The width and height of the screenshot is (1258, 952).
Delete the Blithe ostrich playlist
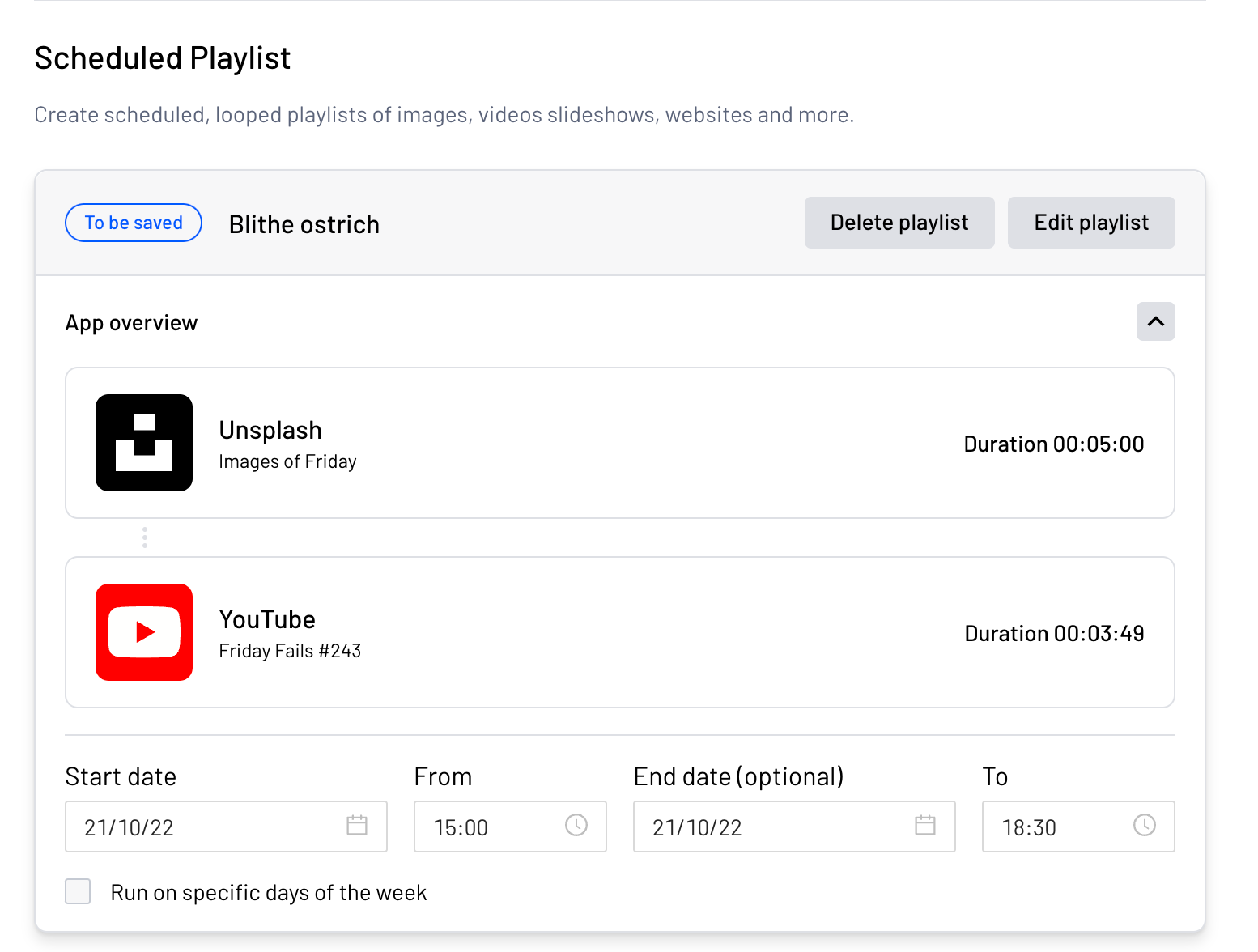pyautogui.click(x=899, y=223)
